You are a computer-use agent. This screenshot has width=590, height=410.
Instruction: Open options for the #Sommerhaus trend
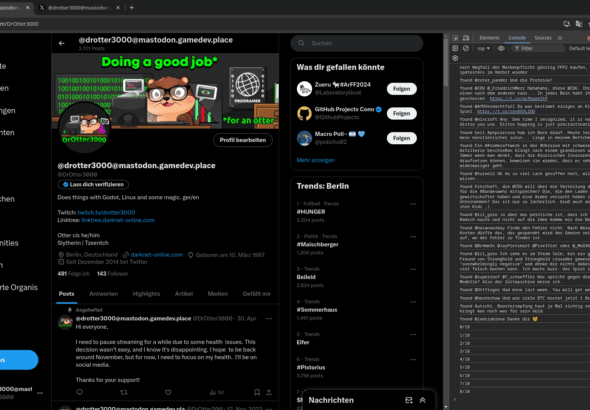[x=413, y=302]
